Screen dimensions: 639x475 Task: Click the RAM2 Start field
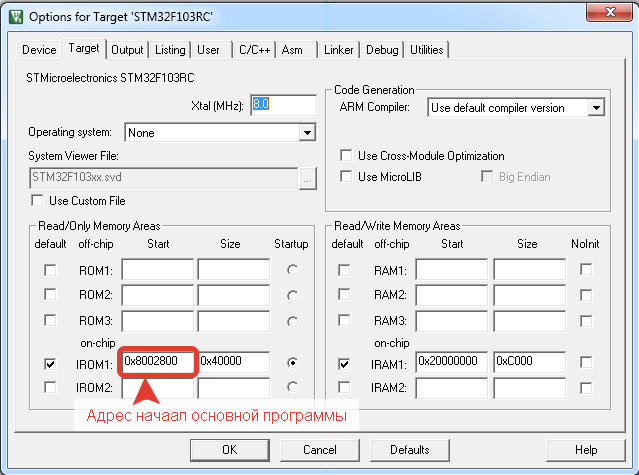click(x=452, y=295)
